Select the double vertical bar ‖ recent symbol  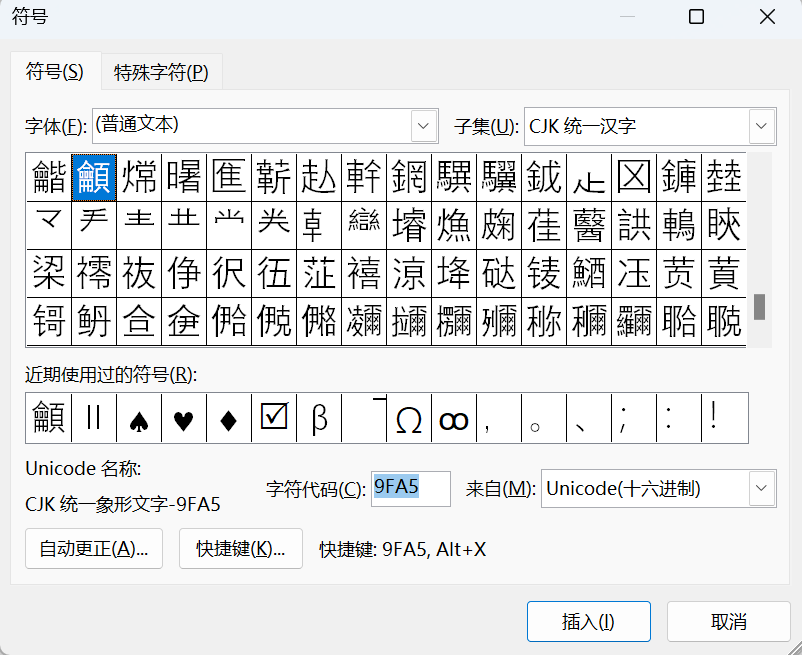tap(94, 418)
